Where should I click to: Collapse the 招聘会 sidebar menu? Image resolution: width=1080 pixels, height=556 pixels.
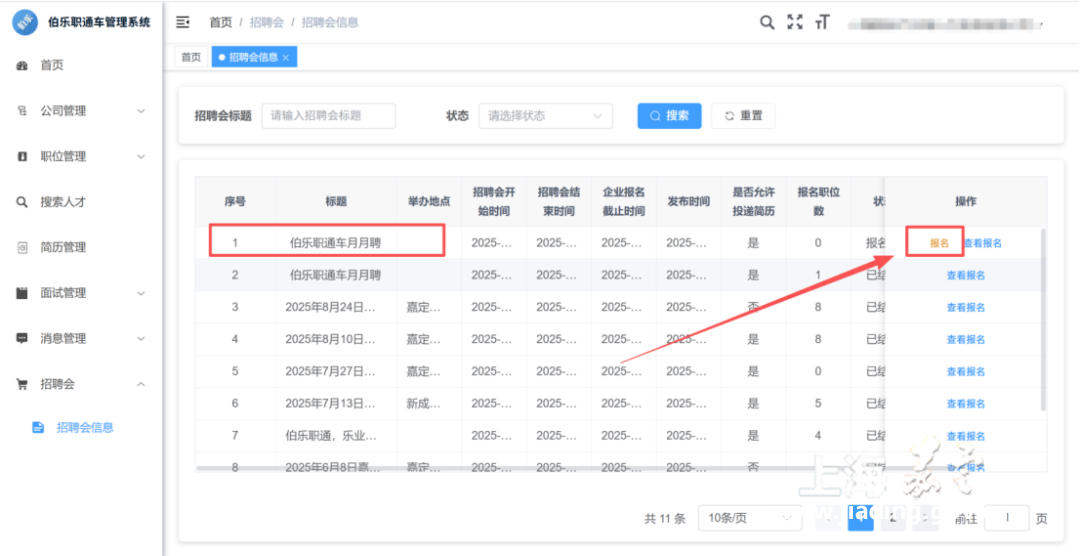pyautogui.click(x=80, y=384)
